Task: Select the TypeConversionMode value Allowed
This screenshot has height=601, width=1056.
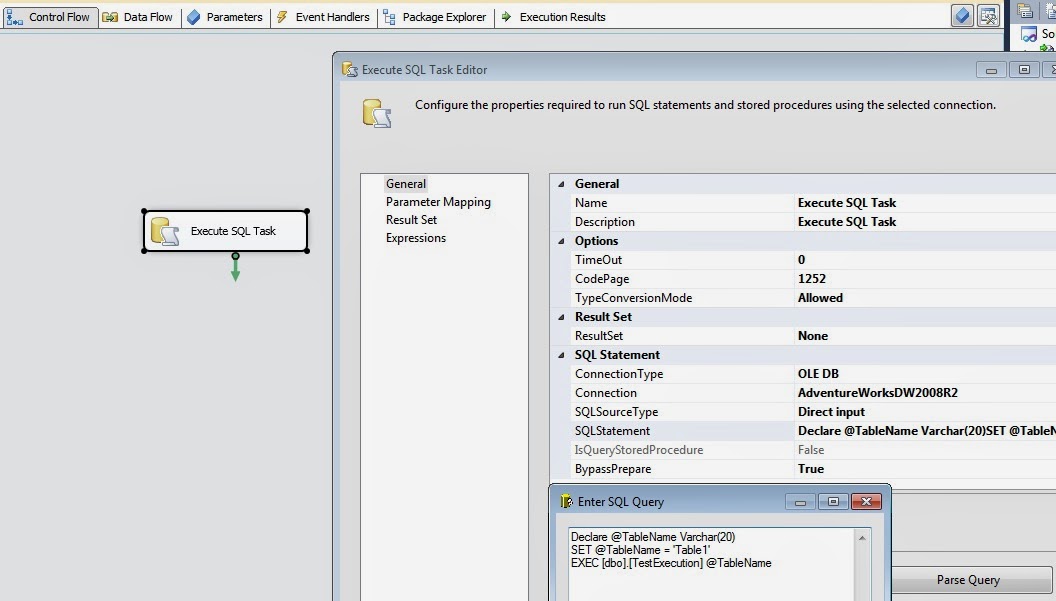Action: click(925, 298)
